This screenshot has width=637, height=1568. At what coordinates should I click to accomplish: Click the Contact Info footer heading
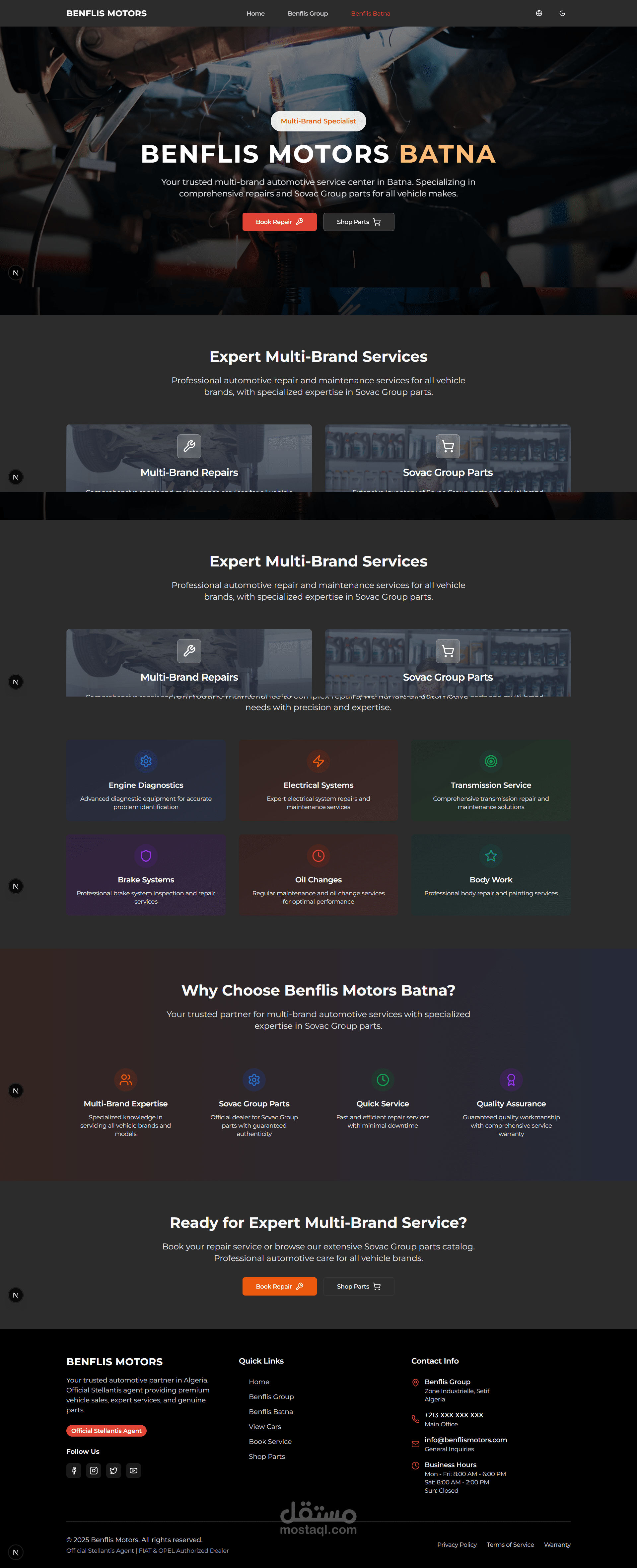435,1361
